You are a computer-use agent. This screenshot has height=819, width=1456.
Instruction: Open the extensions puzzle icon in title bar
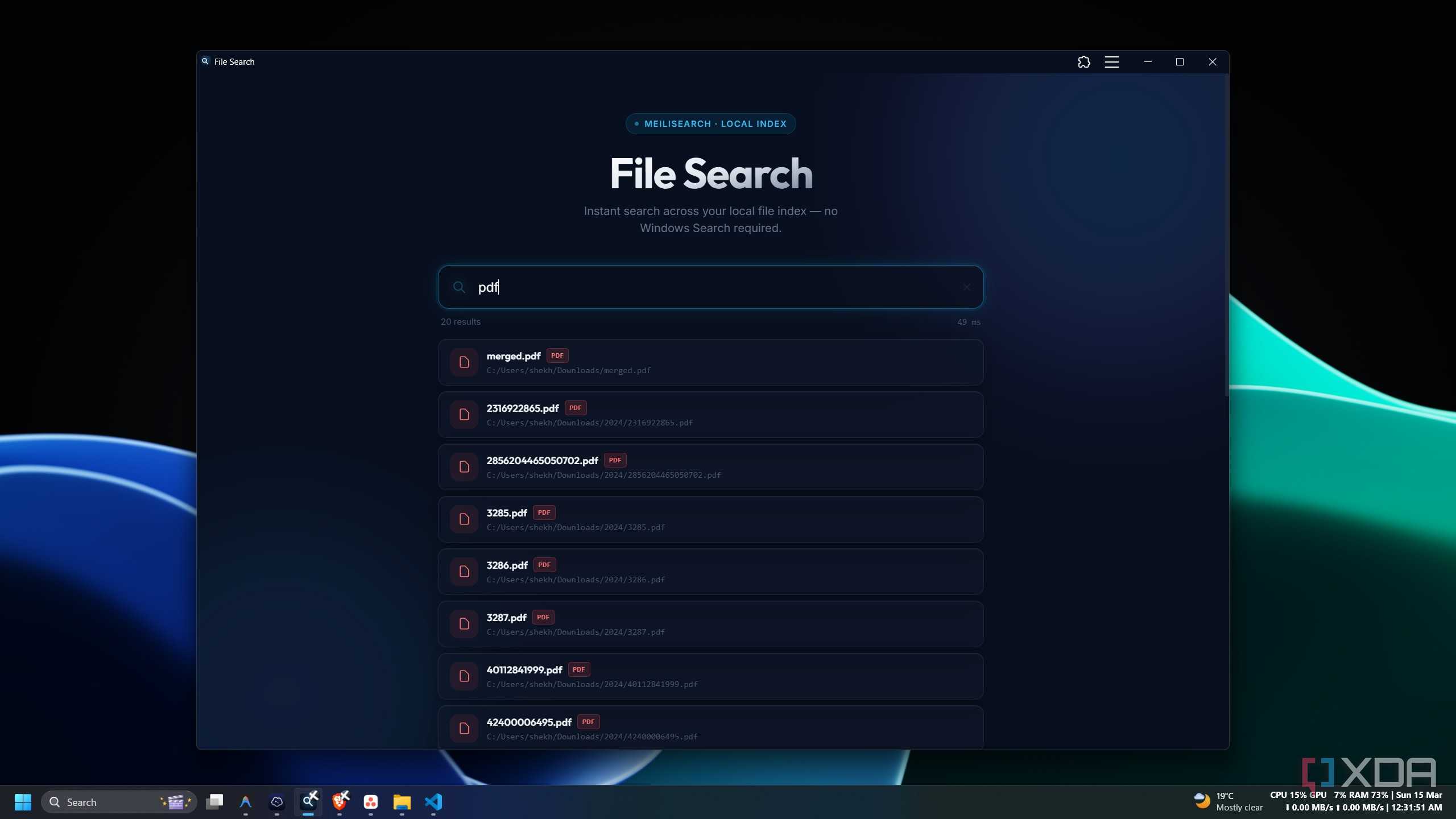[x=1084, y=62]
